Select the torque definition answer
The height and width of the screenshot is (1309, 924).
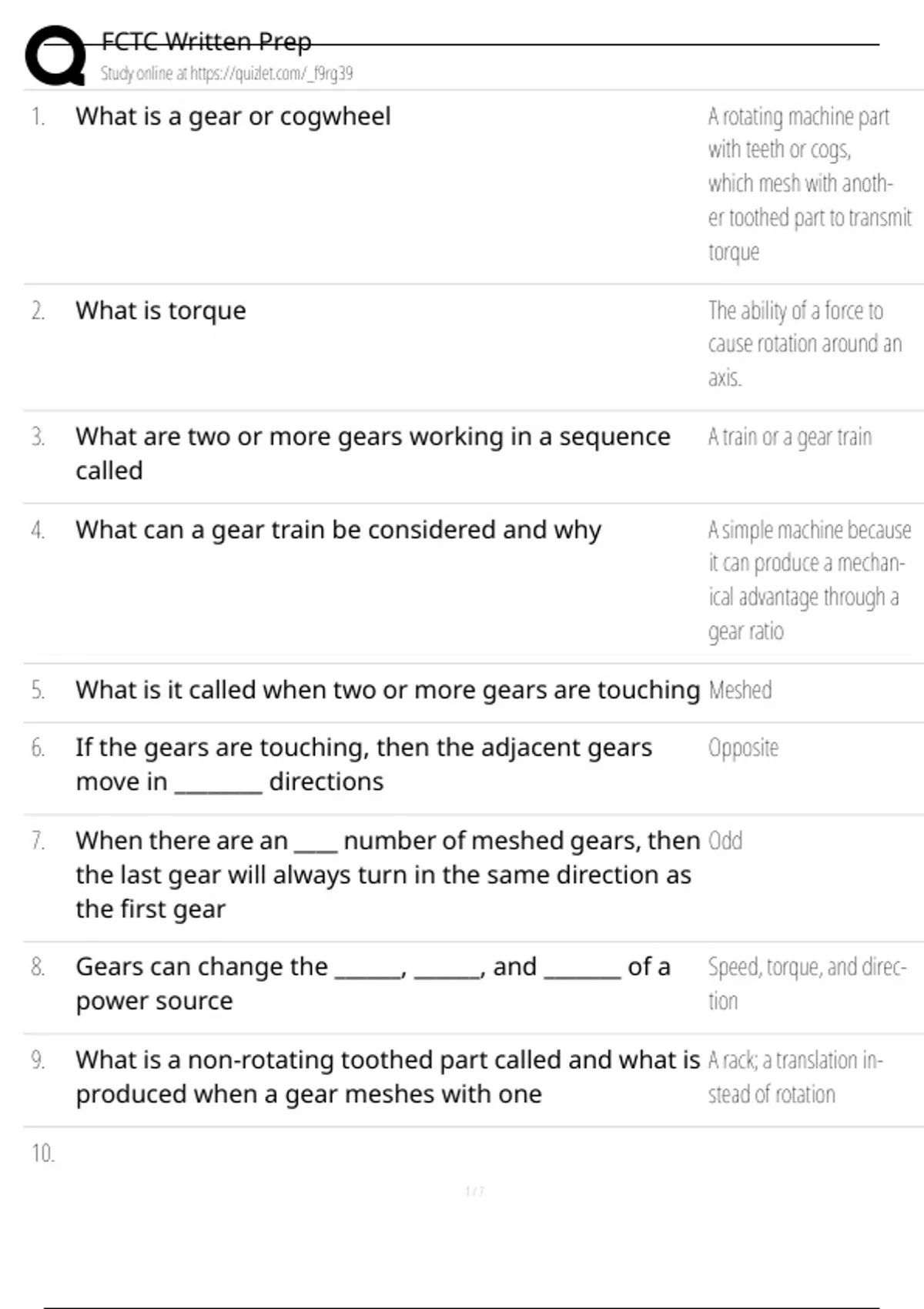click(804, 344)
